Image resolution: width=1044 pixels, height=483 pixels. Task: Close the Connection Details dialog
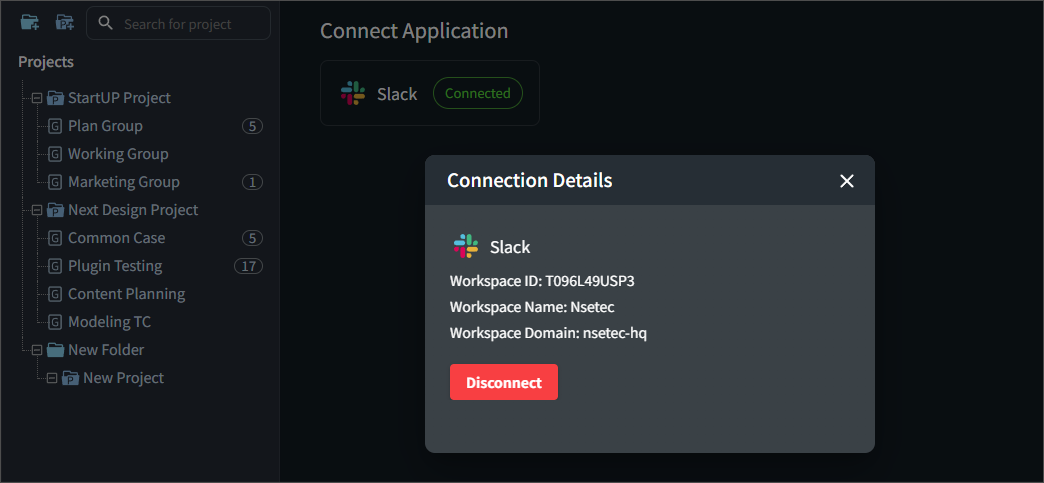(847, 181)
